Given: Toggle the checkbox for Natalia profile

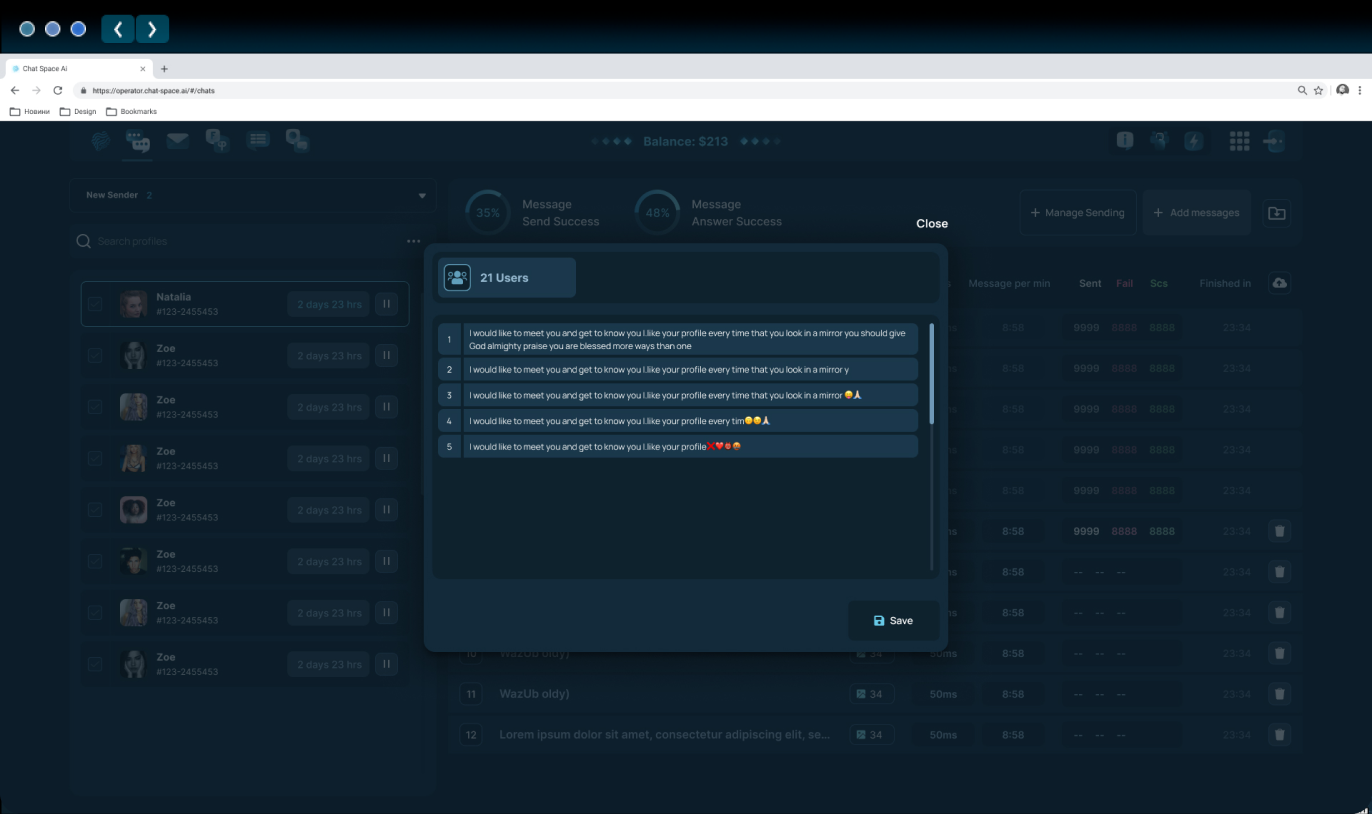Looking at the screenshot, I should coord(95,304).
